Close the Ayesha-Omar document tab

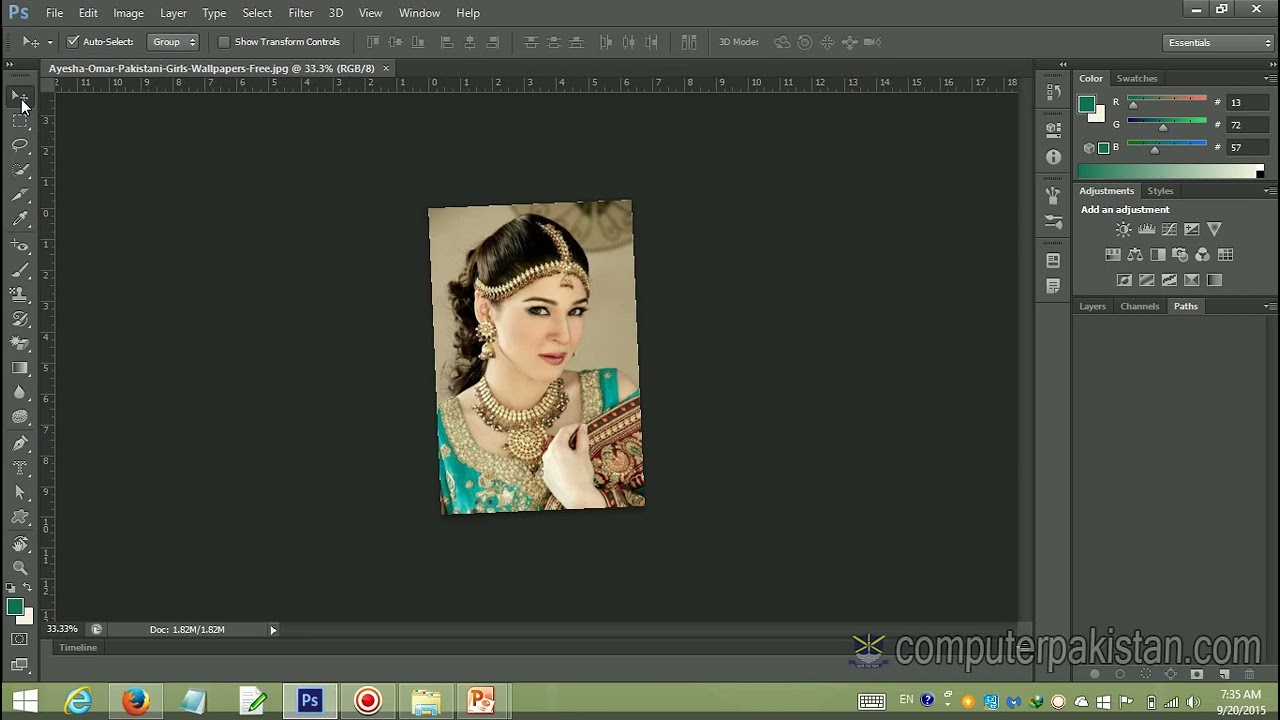pos(386,68)
